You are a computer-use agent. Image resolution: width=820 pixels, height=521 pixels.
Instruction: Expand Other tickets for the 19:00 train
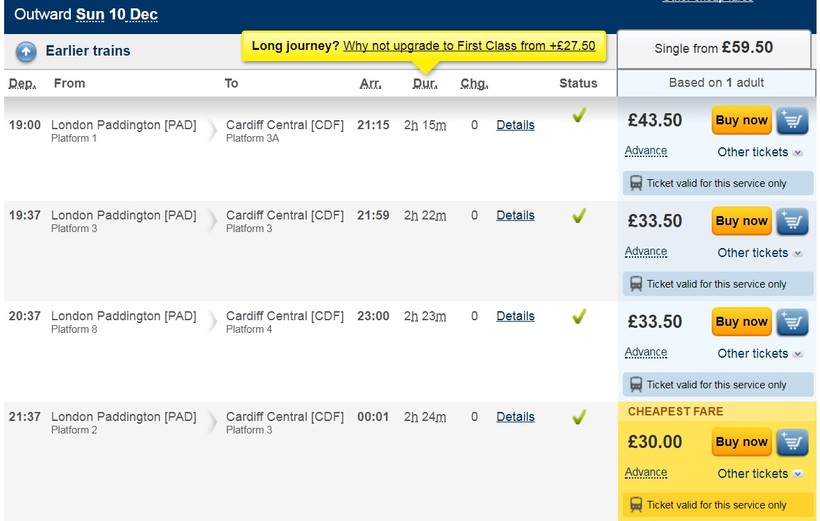(759, 152)
